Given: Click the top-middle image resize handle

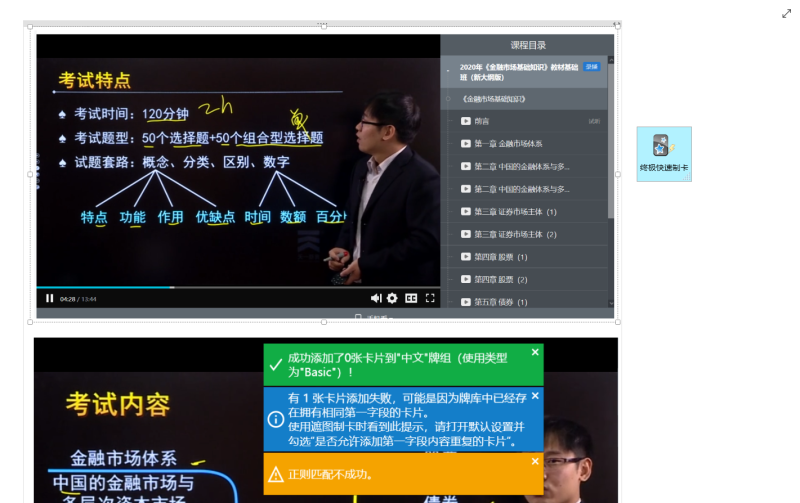Looking at the screenshot, I should [x=324, y=26].
